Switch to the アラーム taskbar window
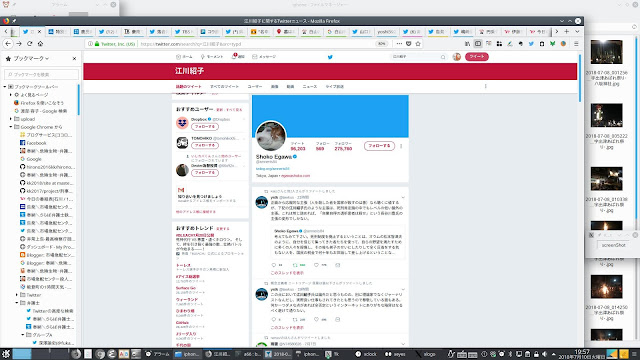Viewport: 640px width, 360px height. 158,354
